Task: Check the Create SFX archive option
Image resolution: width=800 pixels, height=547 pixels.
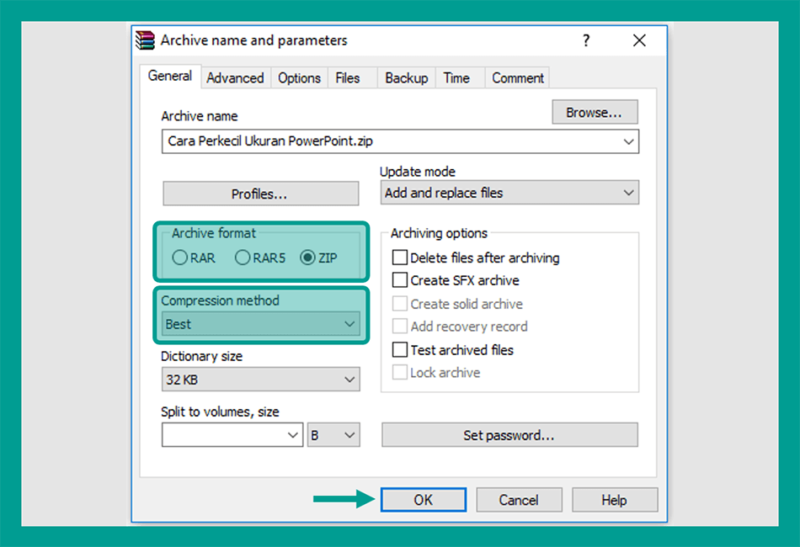Action: coord(400,280)
